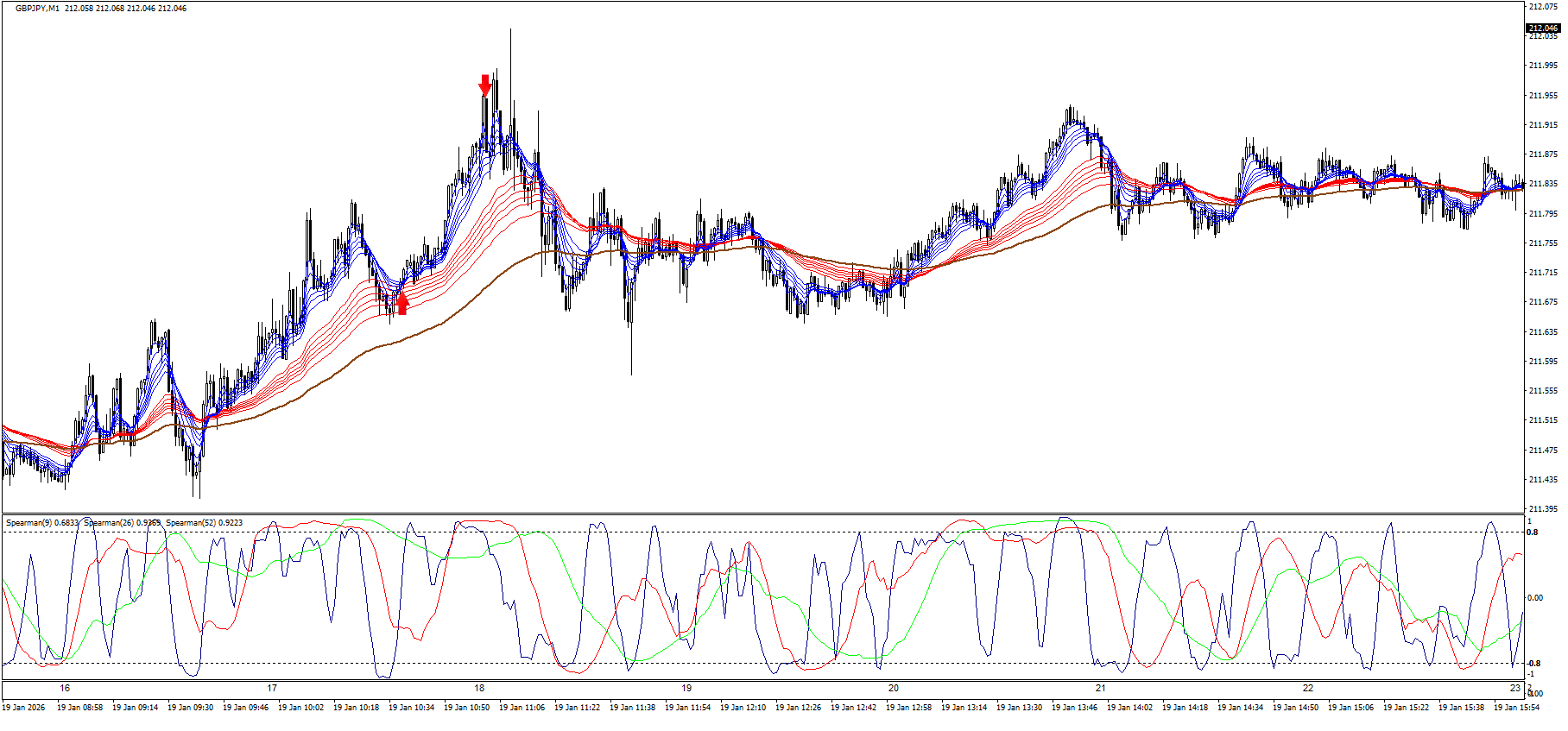1568x731 pixels.
Task: Click the GBPJPY,M1 chart title text
Action: pyautogui.click(x=40, y=9)
